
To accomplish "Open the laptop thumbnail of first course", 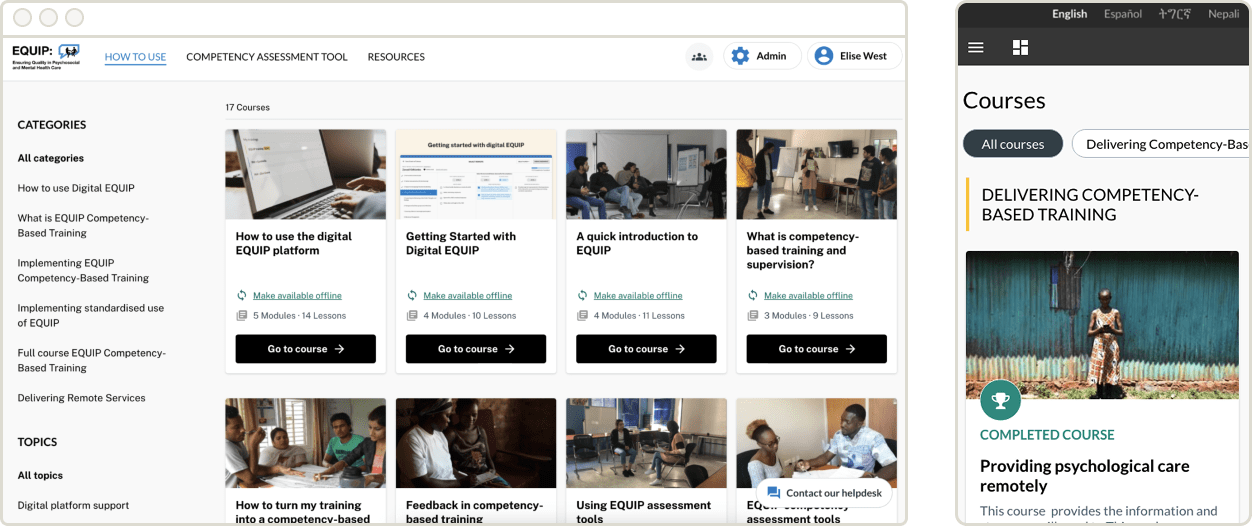I will pyautogui.click(x=305, y=174).
